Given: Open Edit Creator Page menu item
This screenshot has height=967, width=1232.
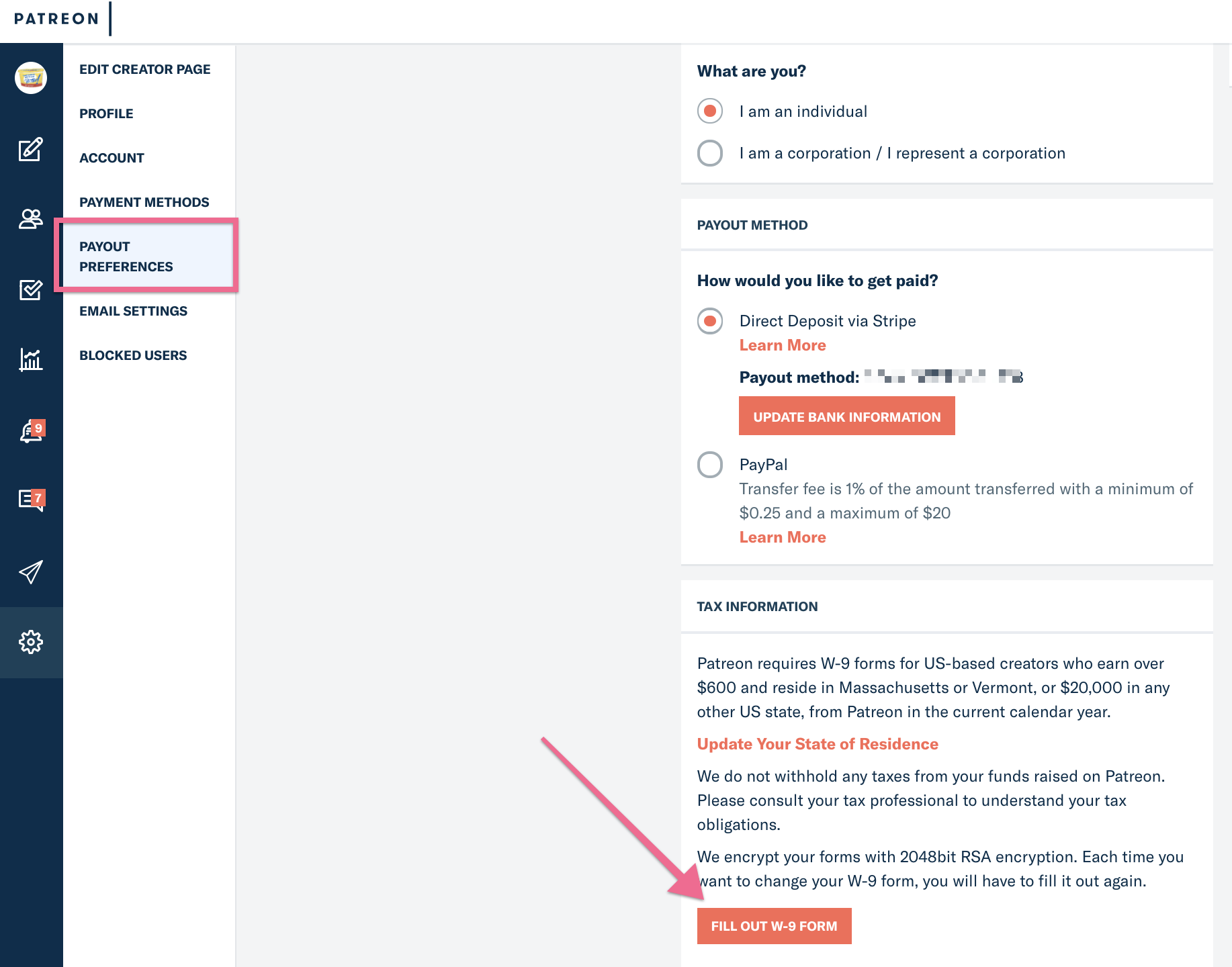Looking at the screenshot, I should coord(145,69).
